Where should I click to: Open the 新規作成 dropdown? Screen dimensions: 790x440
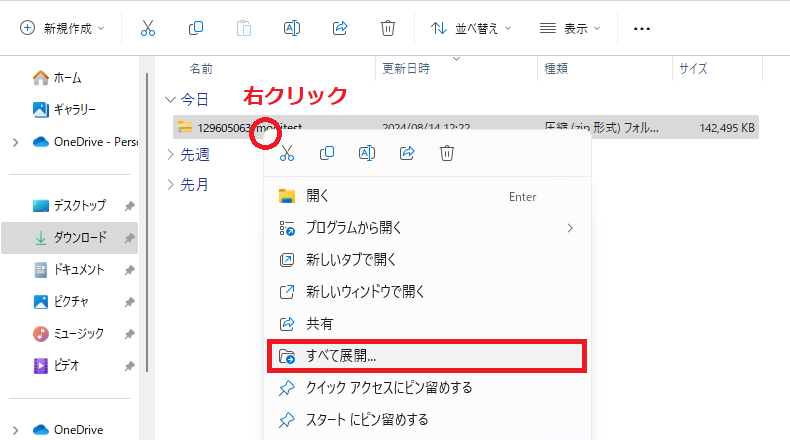click(62, 28)
